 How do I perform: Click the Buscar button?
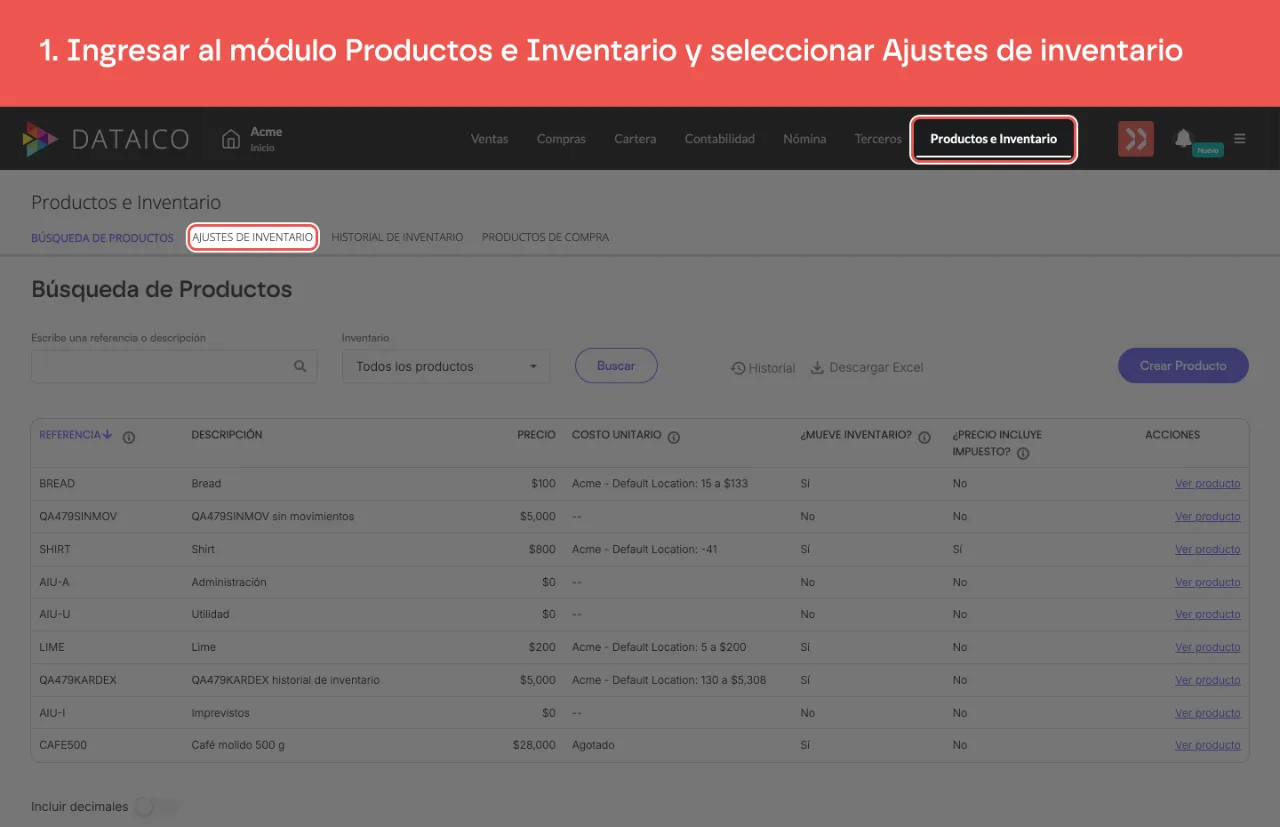coord(616,366)
